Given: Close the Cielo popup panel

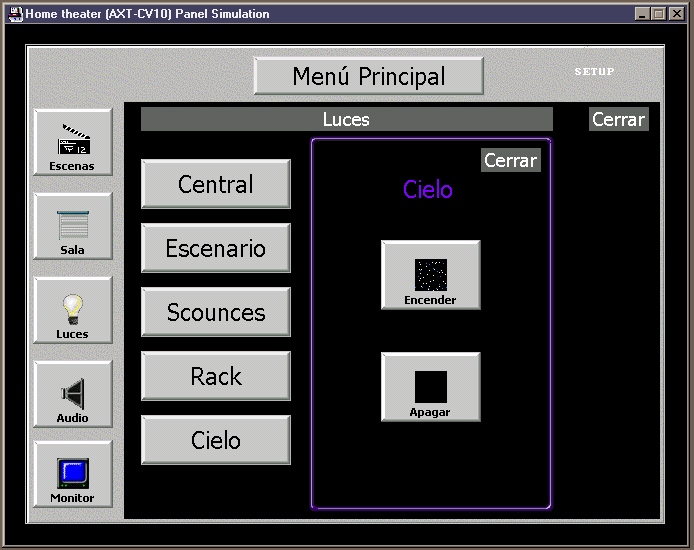Looking at the screenshot, I should pos(510,160).
